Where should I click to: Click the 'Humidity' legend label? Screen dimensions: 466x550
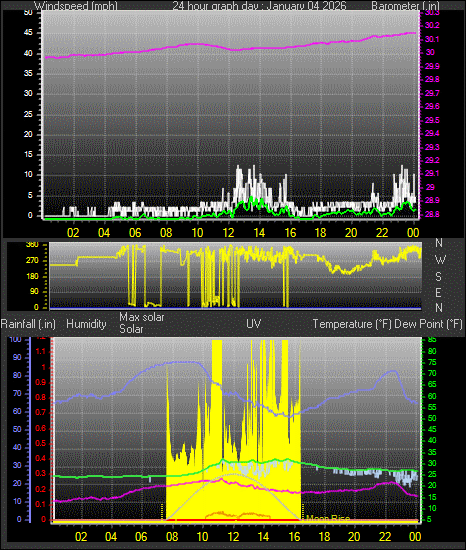86,324
